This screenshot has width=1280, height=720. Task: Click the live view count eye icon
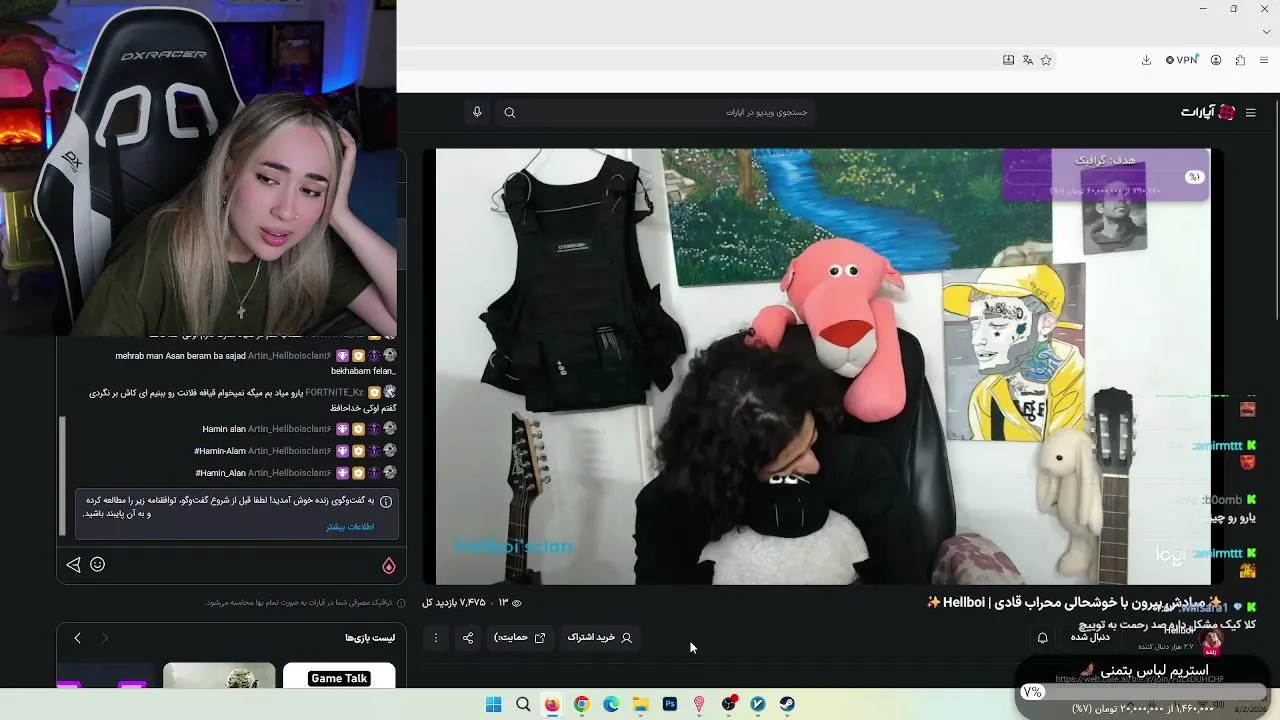point(516,603)
